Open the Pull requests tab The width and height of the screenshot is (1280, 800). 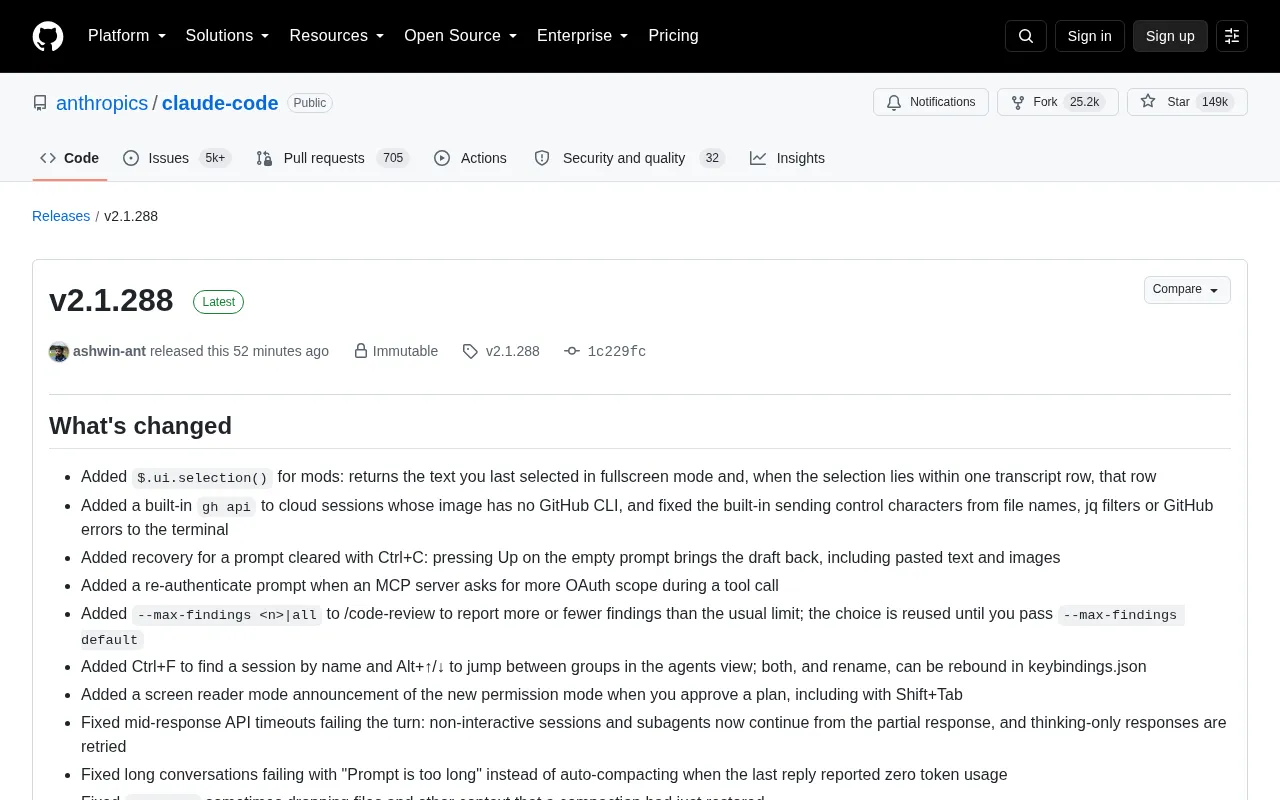[333, 158]
